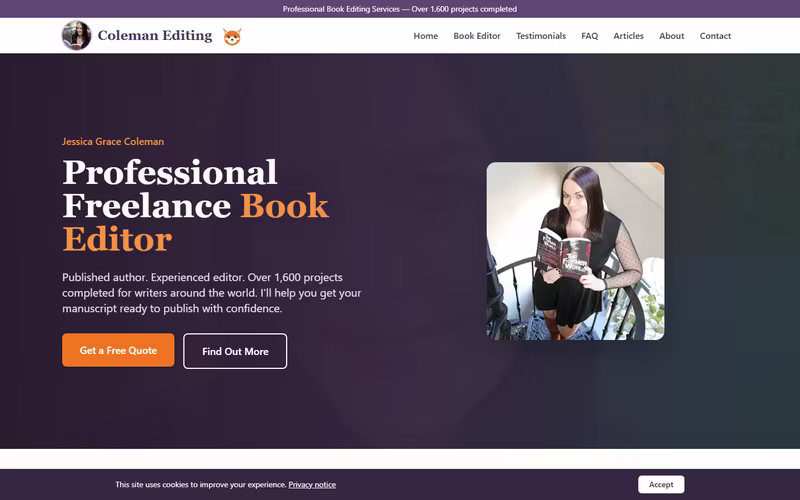This screenshot has width=800, height=500.
Task: Click the orange fox icon in header
Action: click(x=232, y=36)
